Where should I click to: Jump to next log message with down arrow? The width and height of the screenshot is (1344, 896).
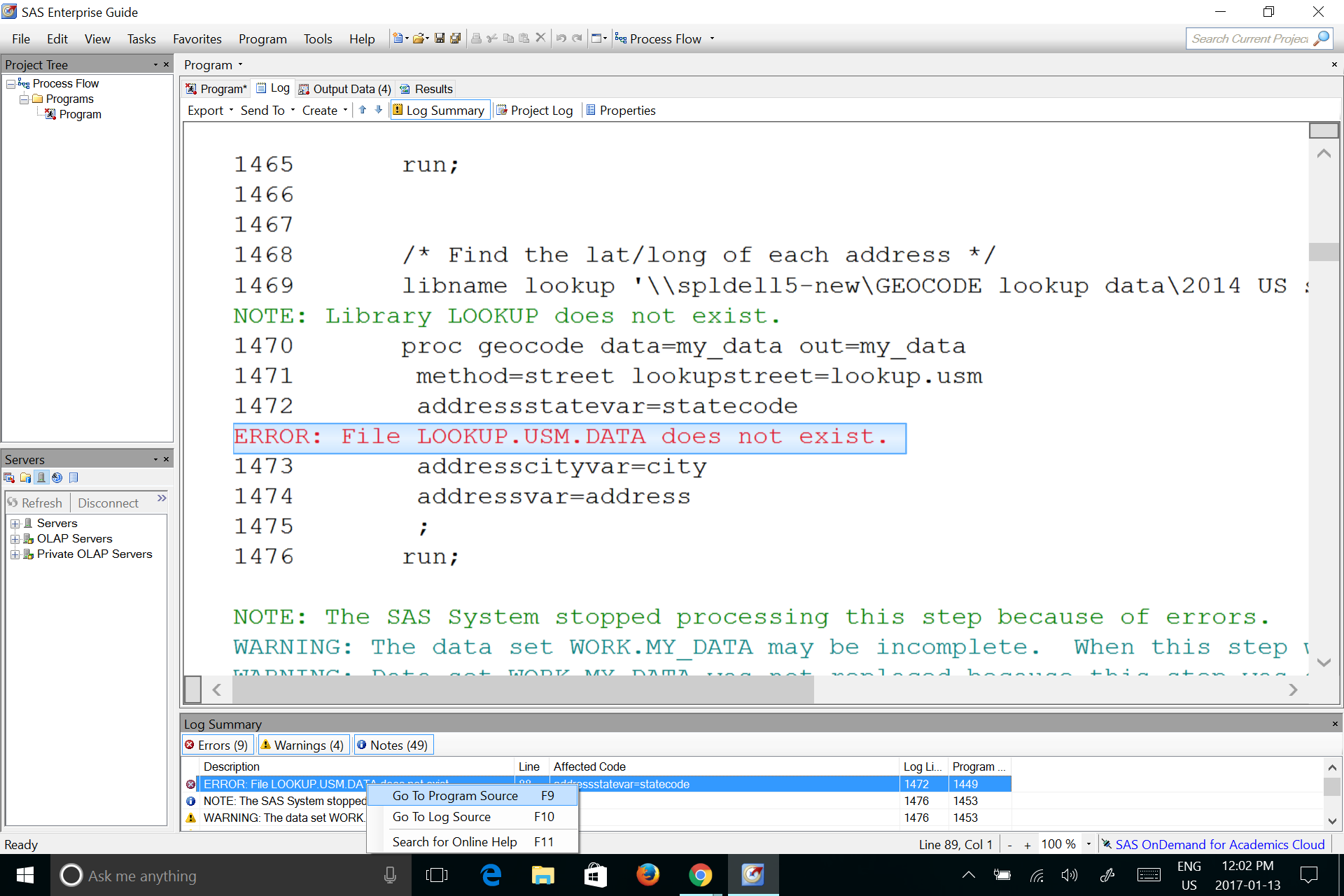(379, 110)
